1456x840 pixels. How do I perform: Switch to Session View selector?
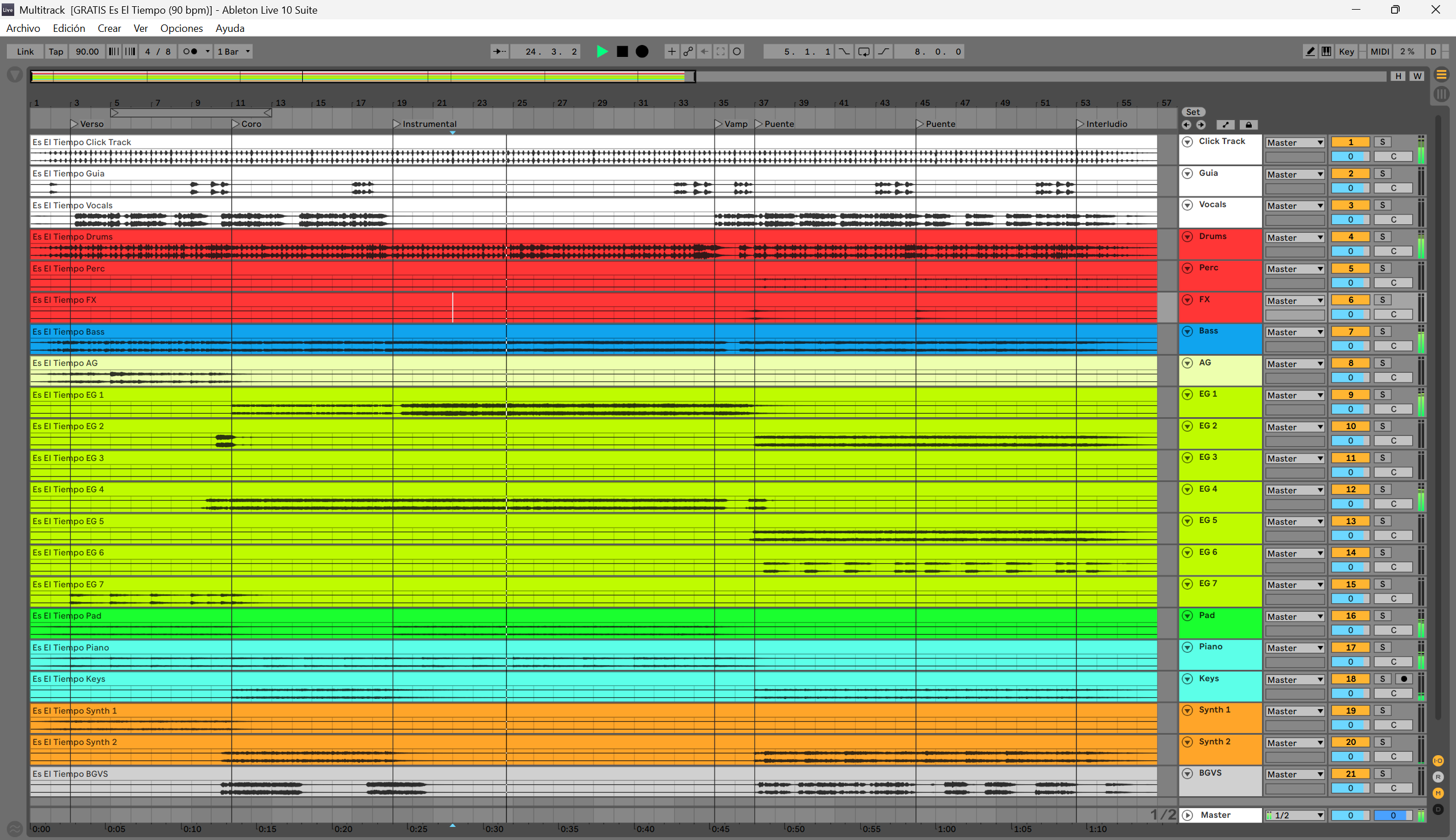pyautogui.click(x=1442, y=93)
